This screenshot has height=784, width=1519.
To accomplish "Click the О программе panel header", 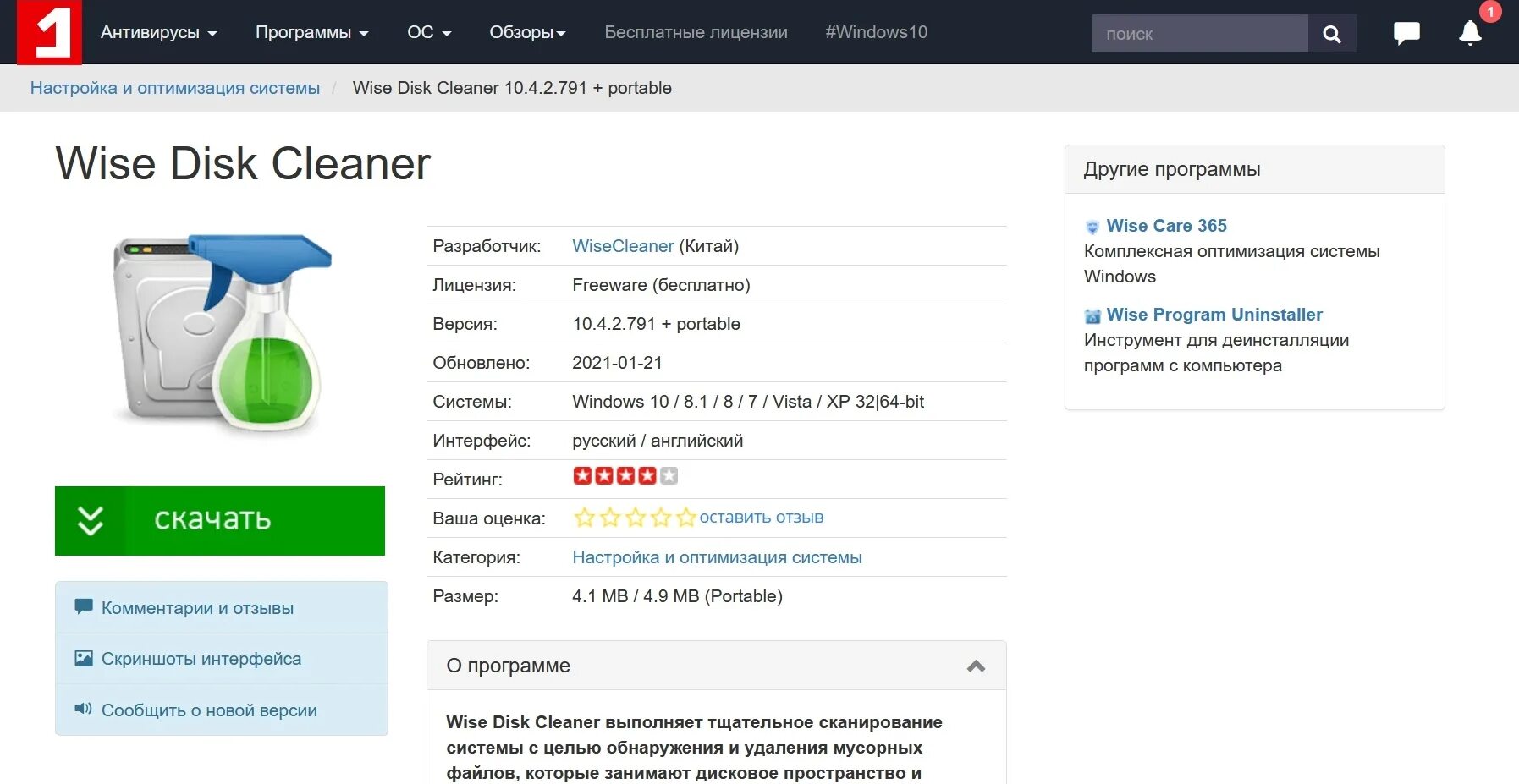I will pyautogui.click(x=717, y=666).
